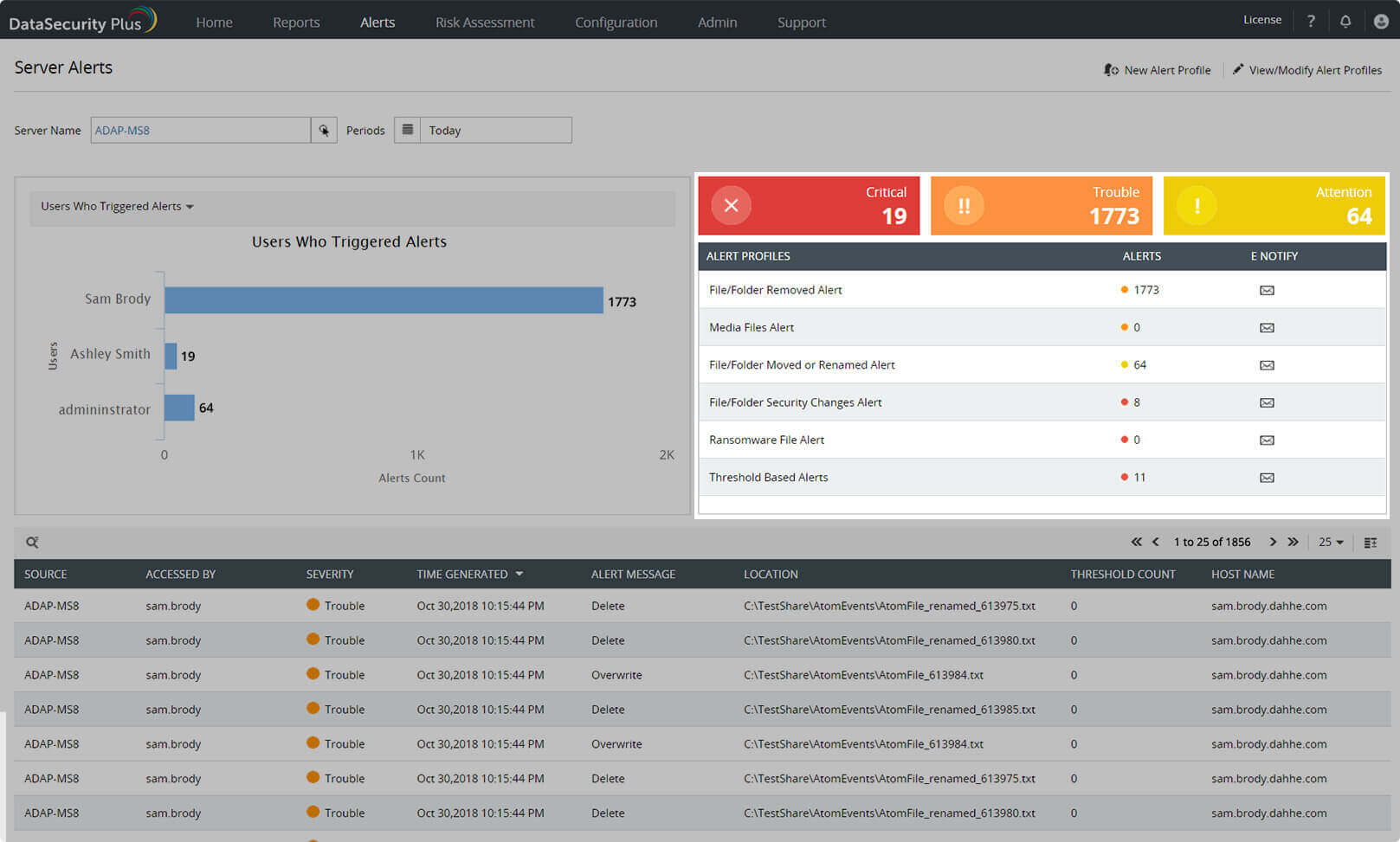
Task: Switch to the Risk Assessment tab
Action: coord(485,22)
